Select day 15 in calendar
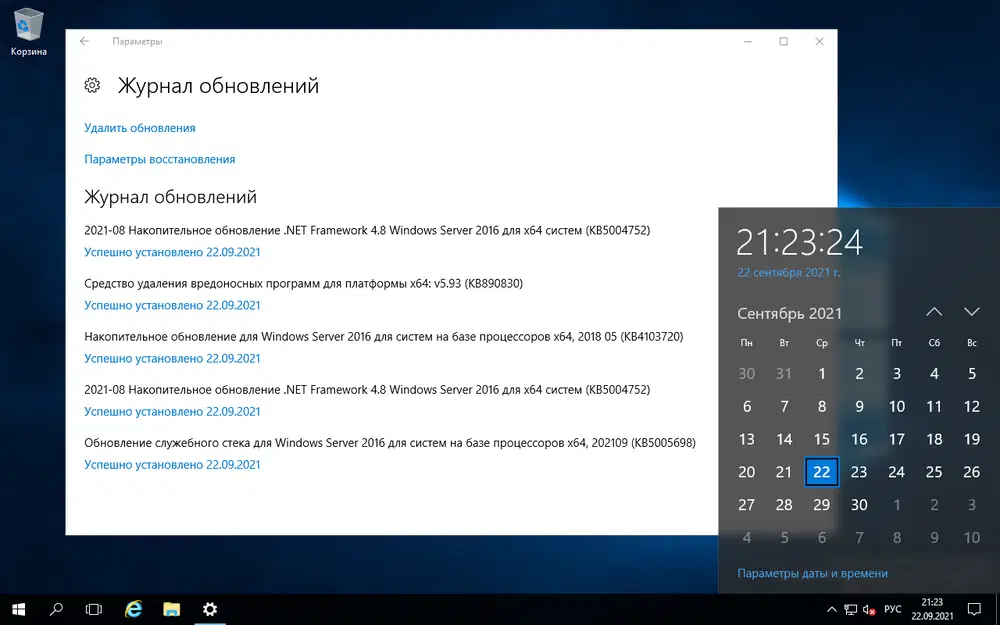 coord(821,439)
